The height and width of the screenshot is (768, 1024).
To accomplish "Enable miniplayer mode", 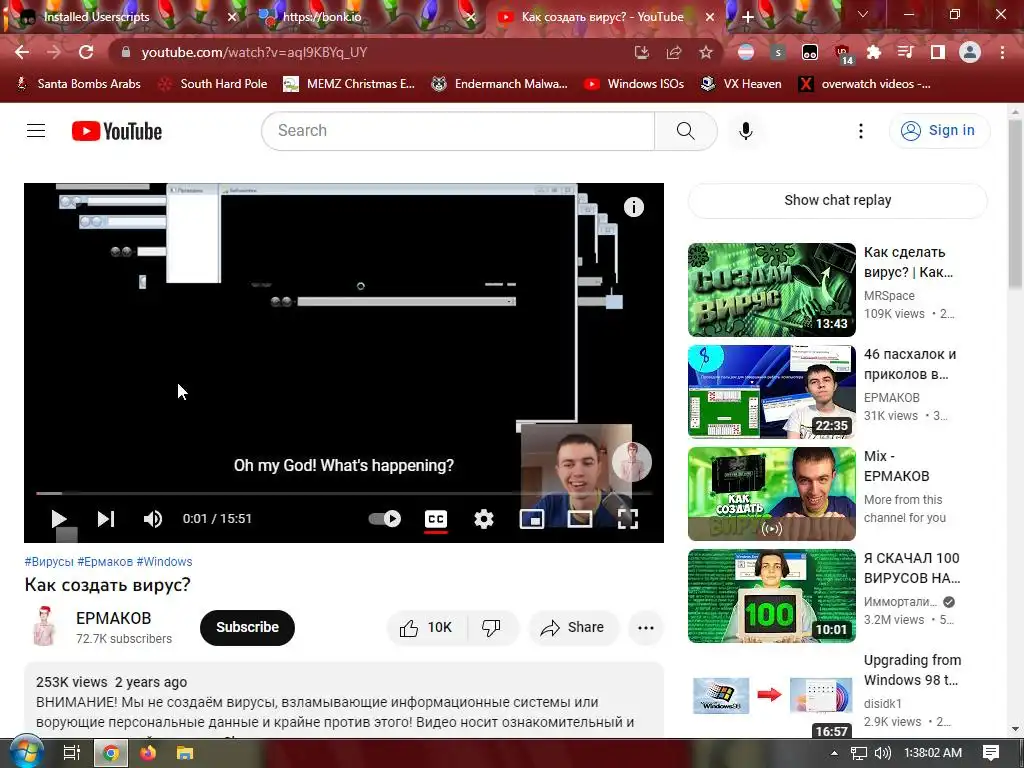I will tap(532, 519).
